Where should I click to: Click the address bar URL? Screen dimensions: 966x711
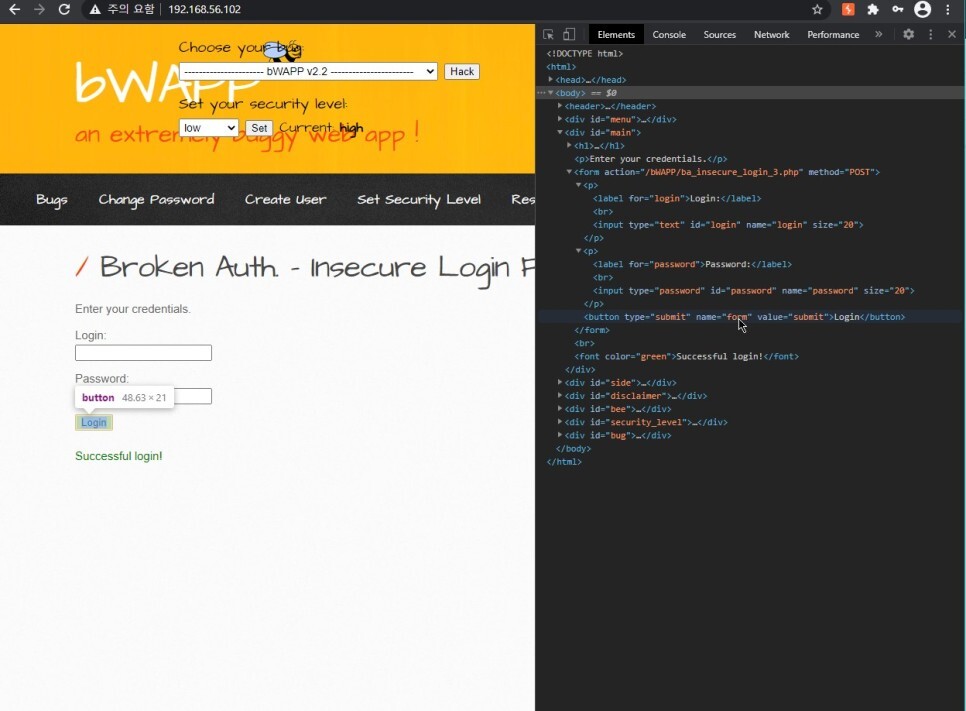tap(204, 9)
